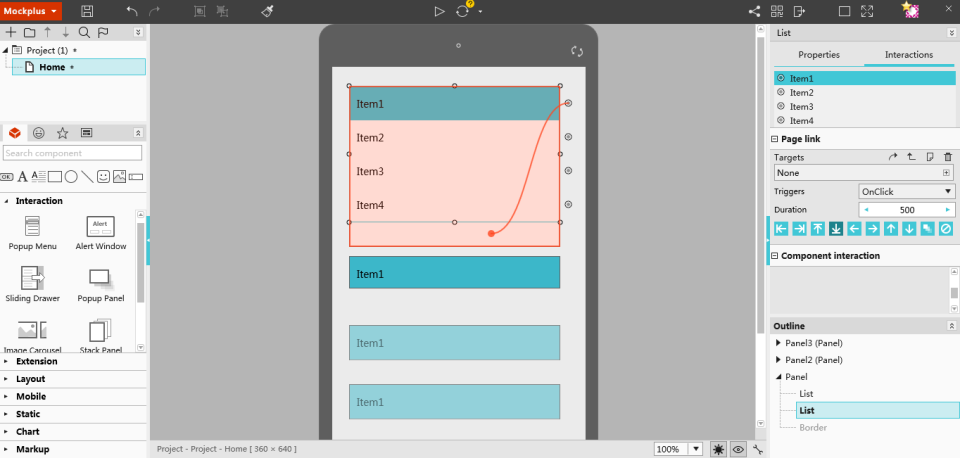Viewport: 960px width, 458px height.
Task: Choose the push-down transition animation
Action: [x=836, y=228]
